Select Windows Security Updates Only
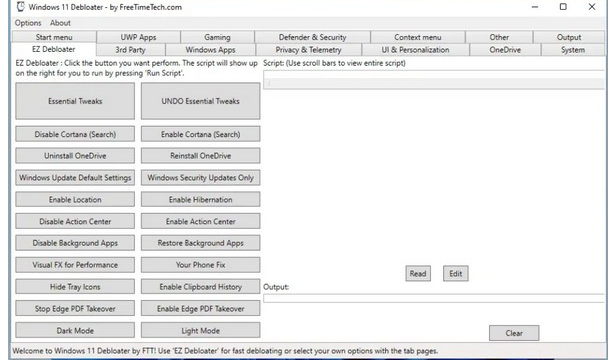 200,178
